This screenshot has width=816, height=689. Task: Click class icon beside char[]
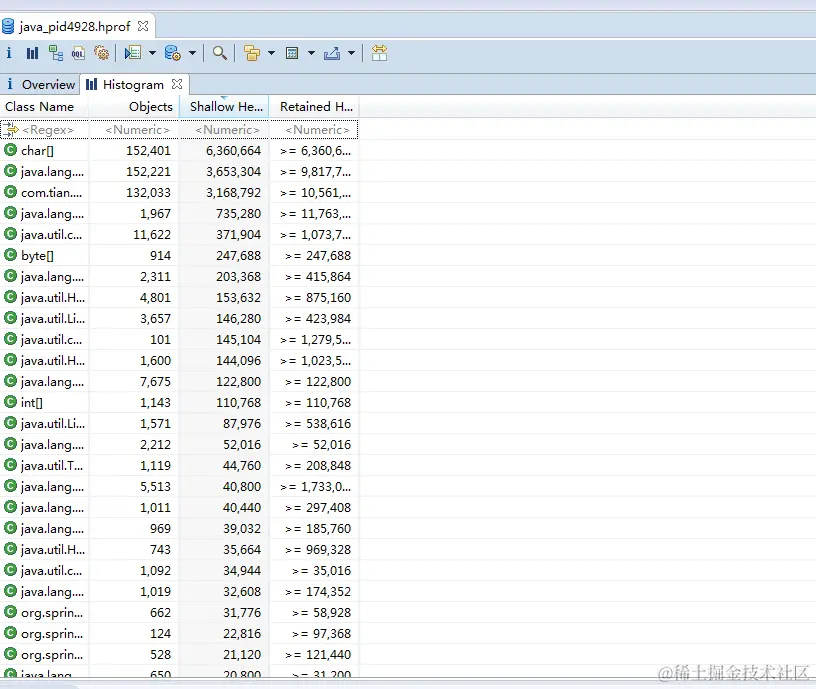(x=10, y=150)
